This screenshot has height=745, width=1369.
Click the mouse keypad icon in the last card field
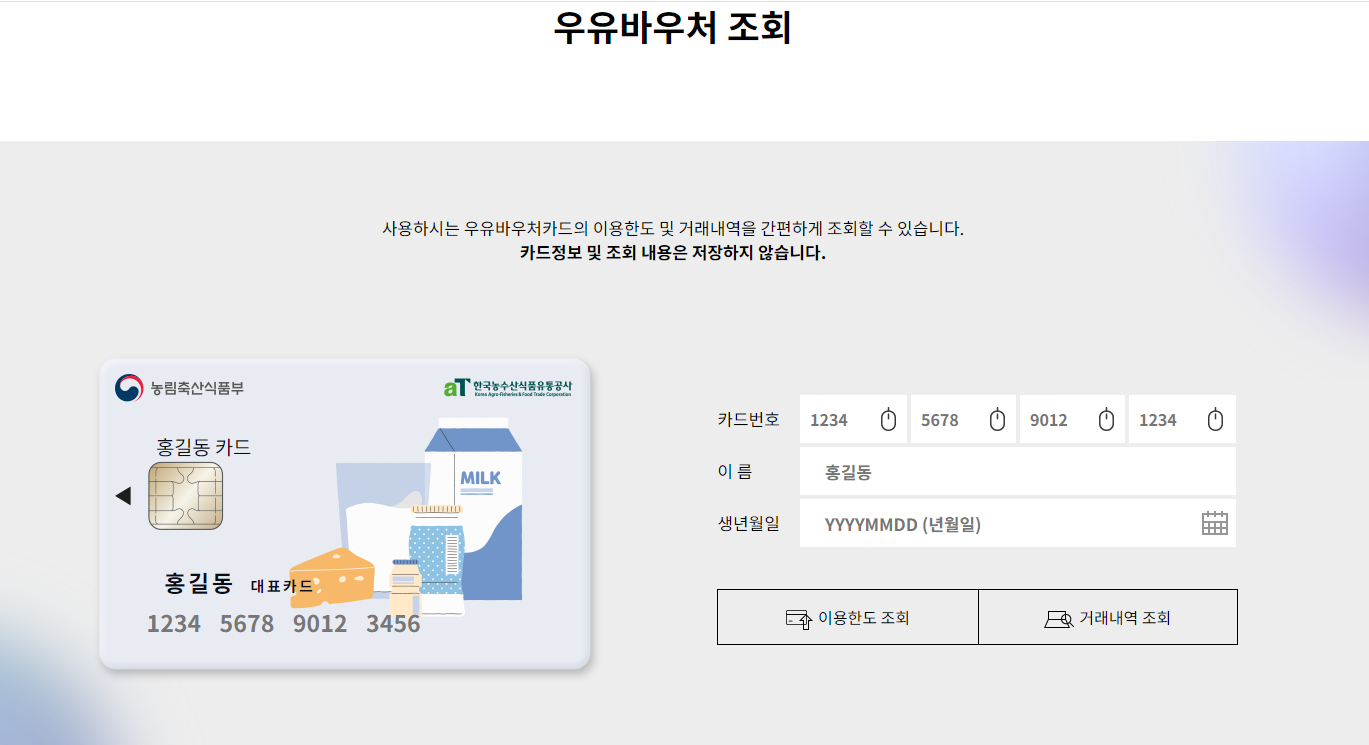[1215, 419]
